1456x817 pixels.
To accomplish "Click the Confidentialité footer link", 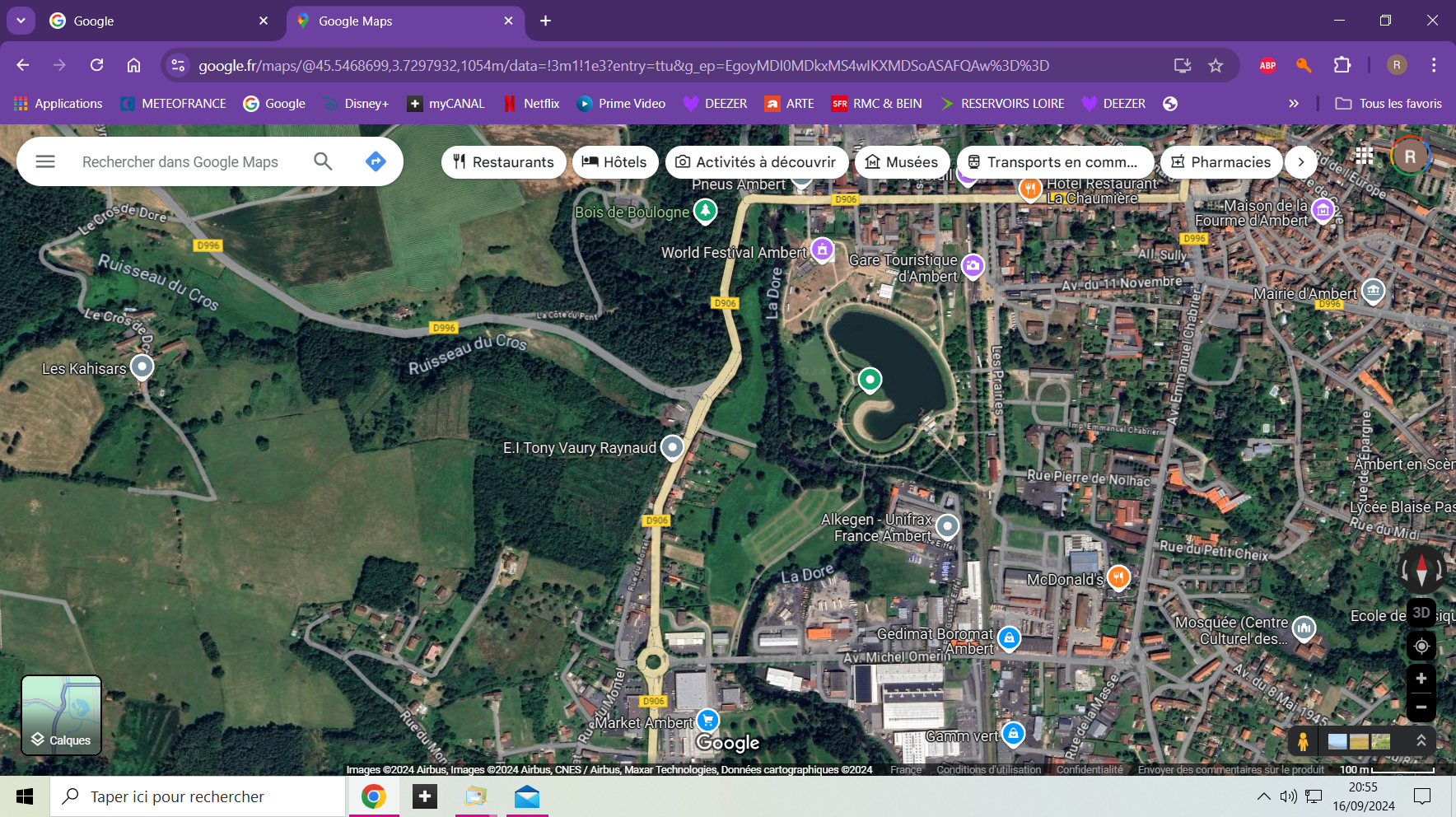I will (1090, 770).
